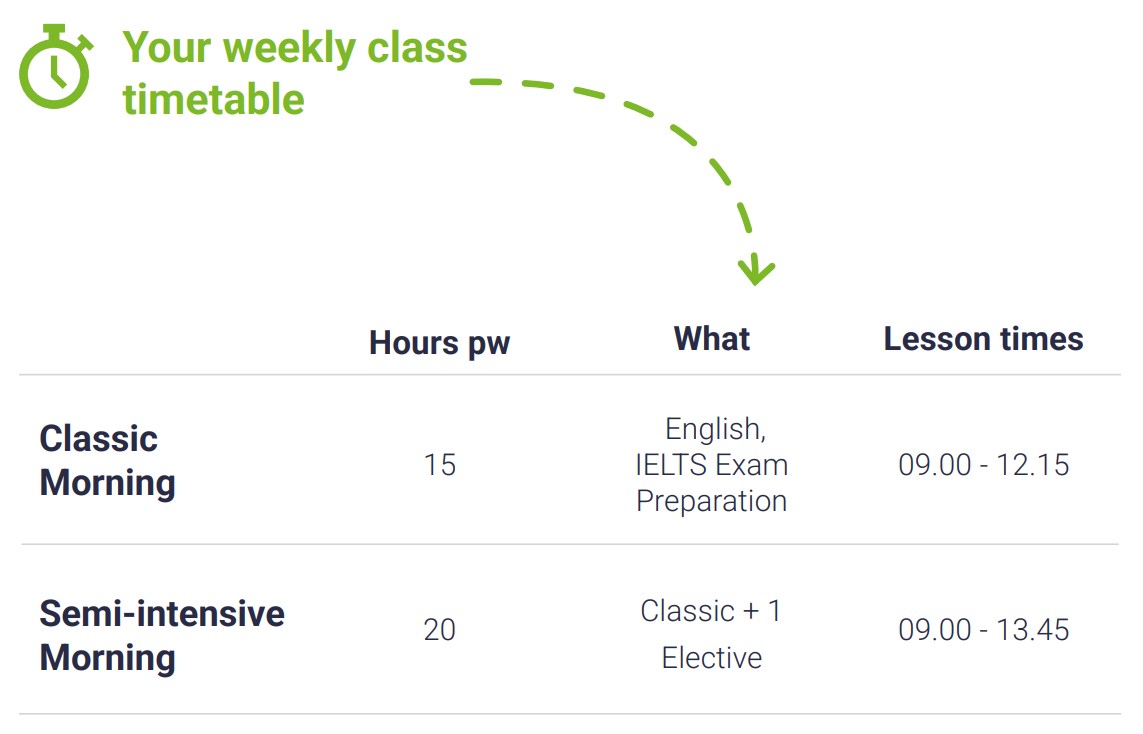
Task: Select the 'Your weekly class timetable' heading
Action: 294,73
